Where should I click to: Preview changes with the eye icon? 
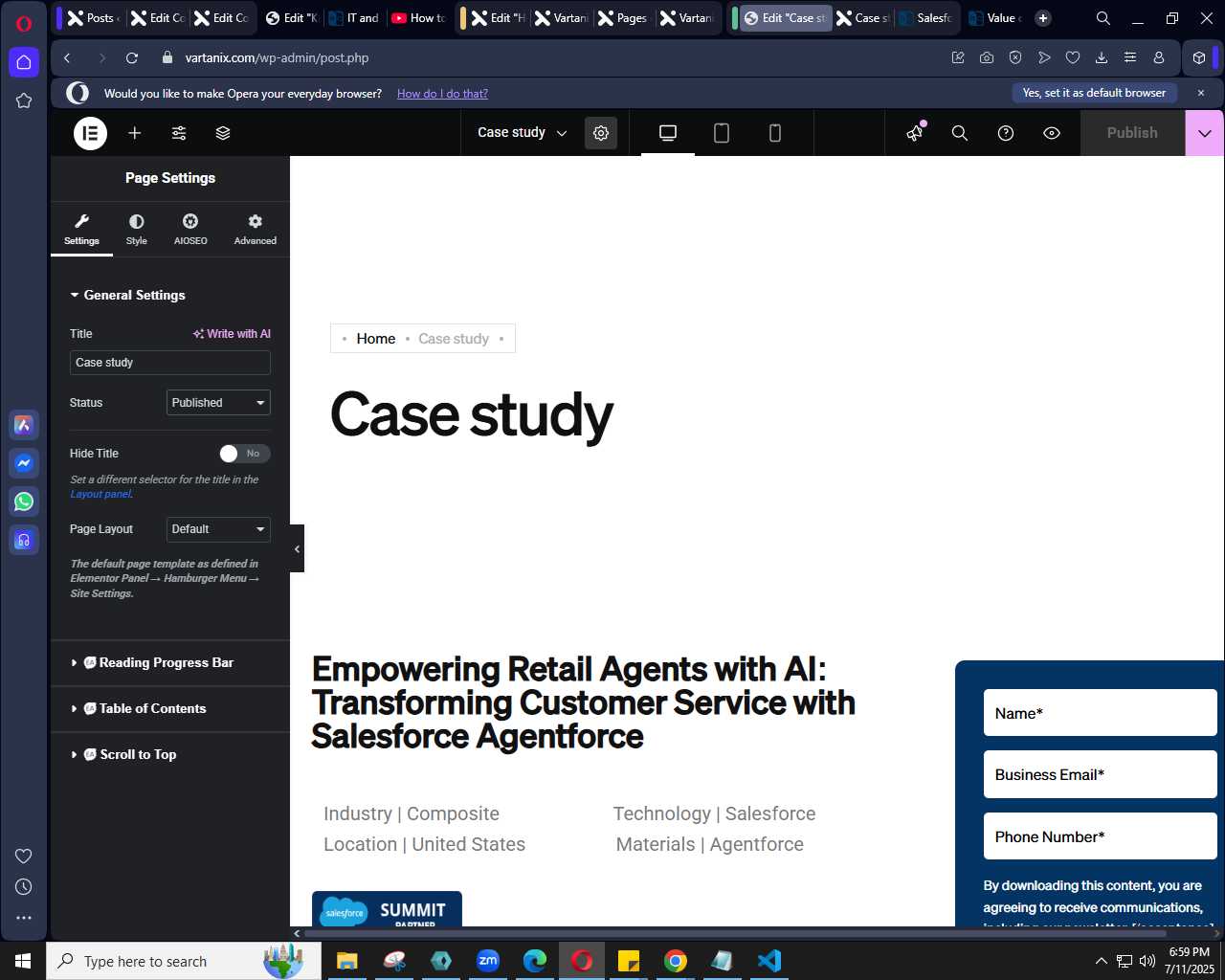pyautogui.click(x=1052, y=133)
